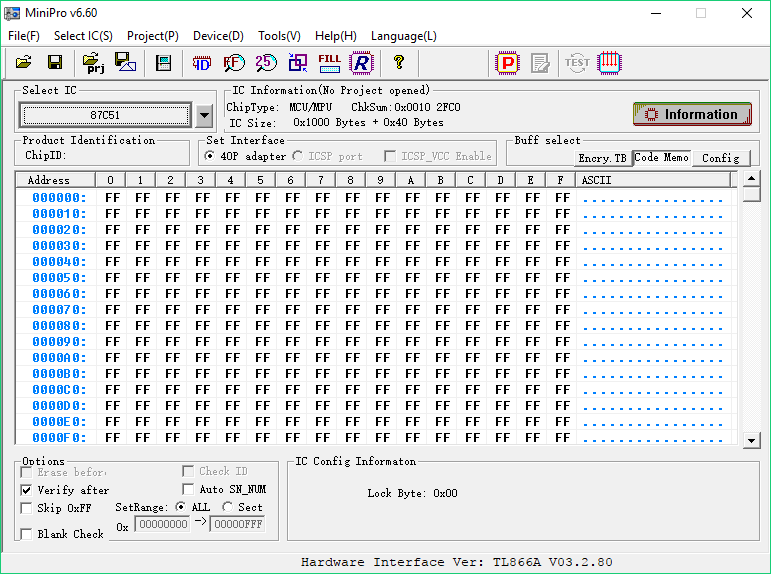This screenshot has width=771, height=574.
Task: Click the 87C51 chip selection button
Action: (105, 115)
